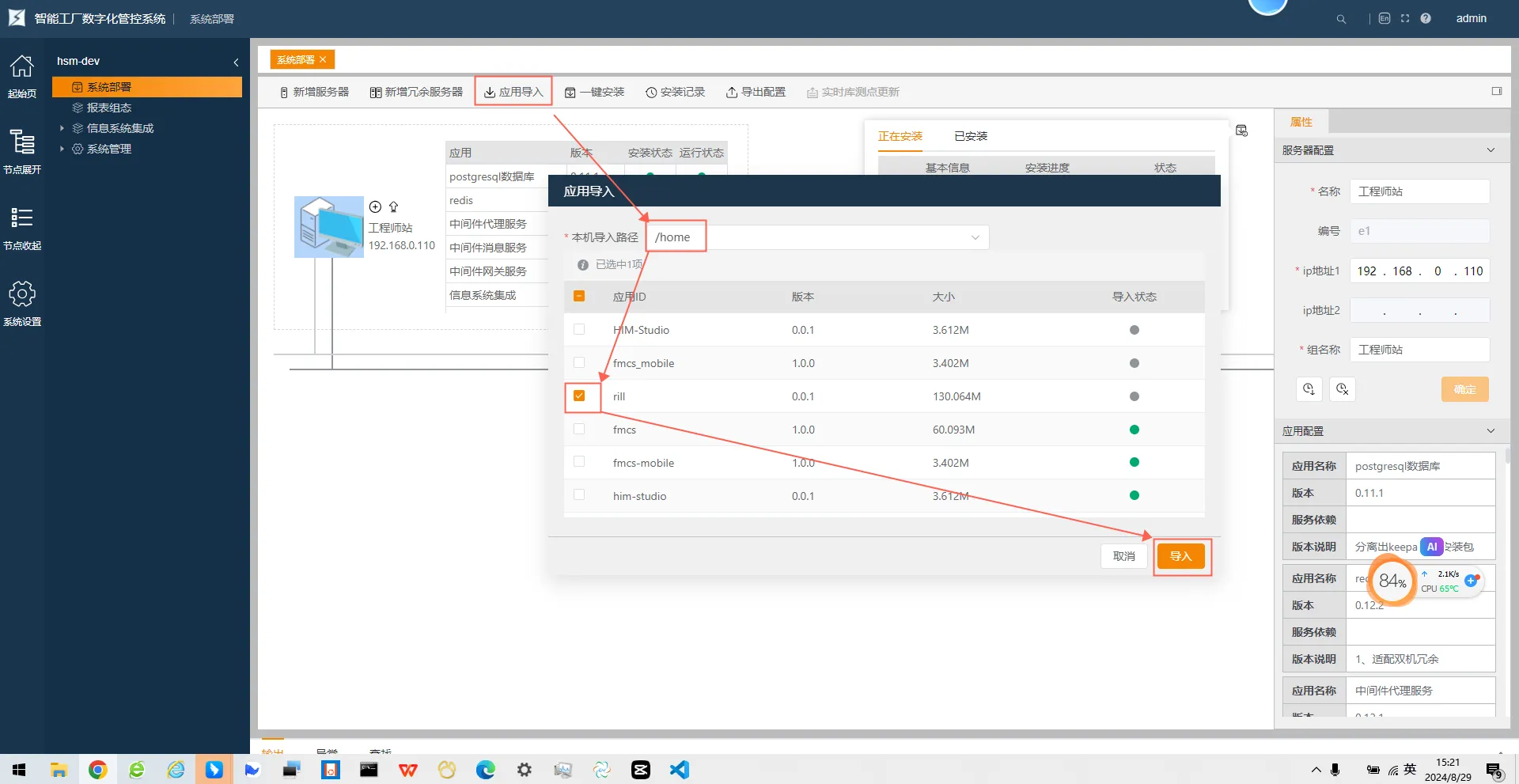
Task: Toggle fullscreen icon in top header
Action: 1405,18
